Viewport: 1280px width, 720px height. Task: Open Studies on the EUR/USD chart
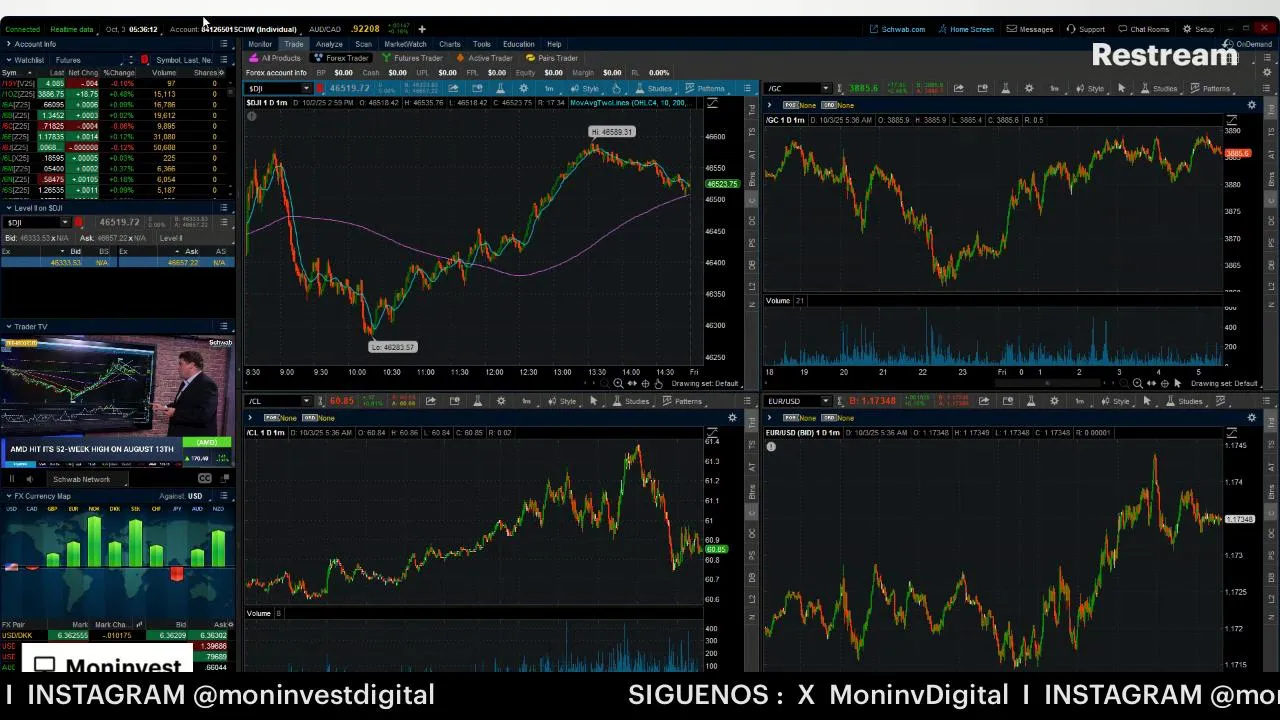coord(1184,401)
